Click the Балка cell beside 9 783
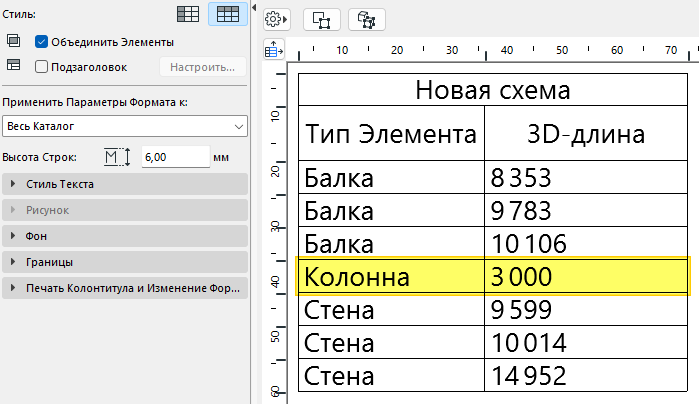 pyautogui.click(x=391, y=210)
